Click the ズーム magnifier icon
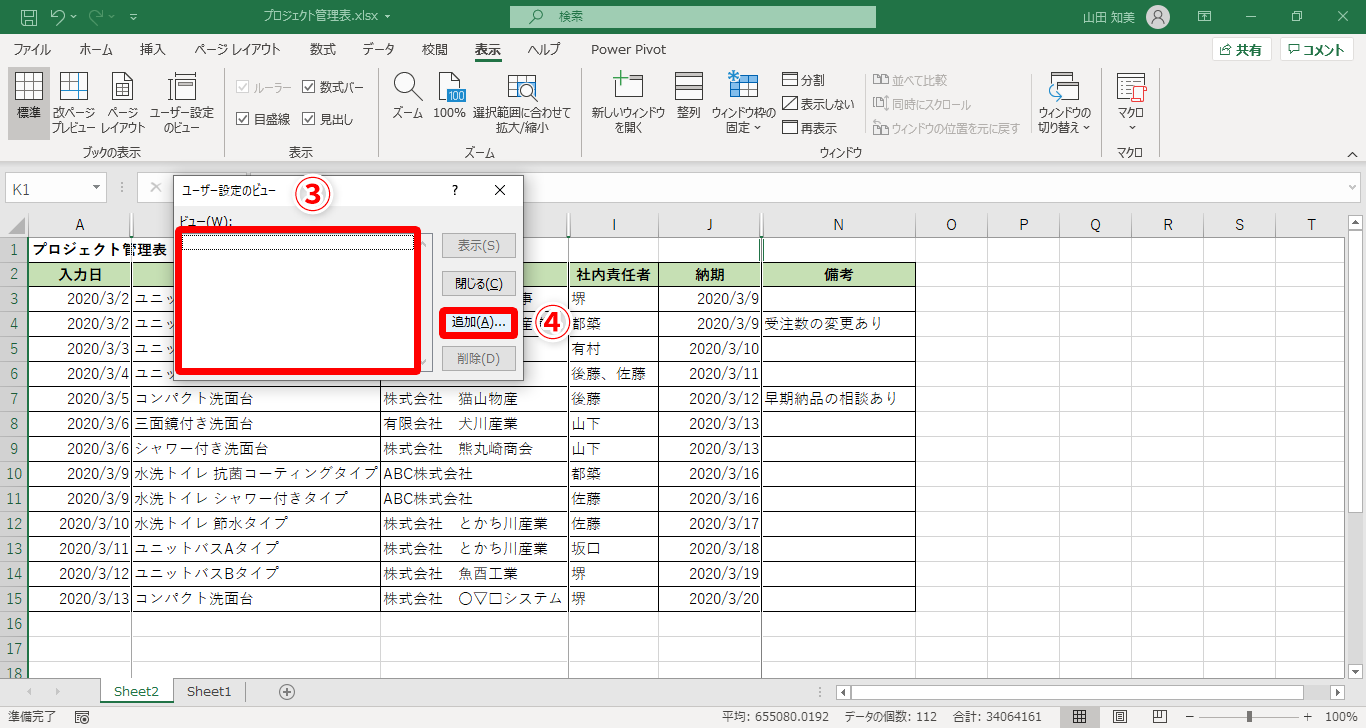 pyautogui.click(x=407, y=97)
